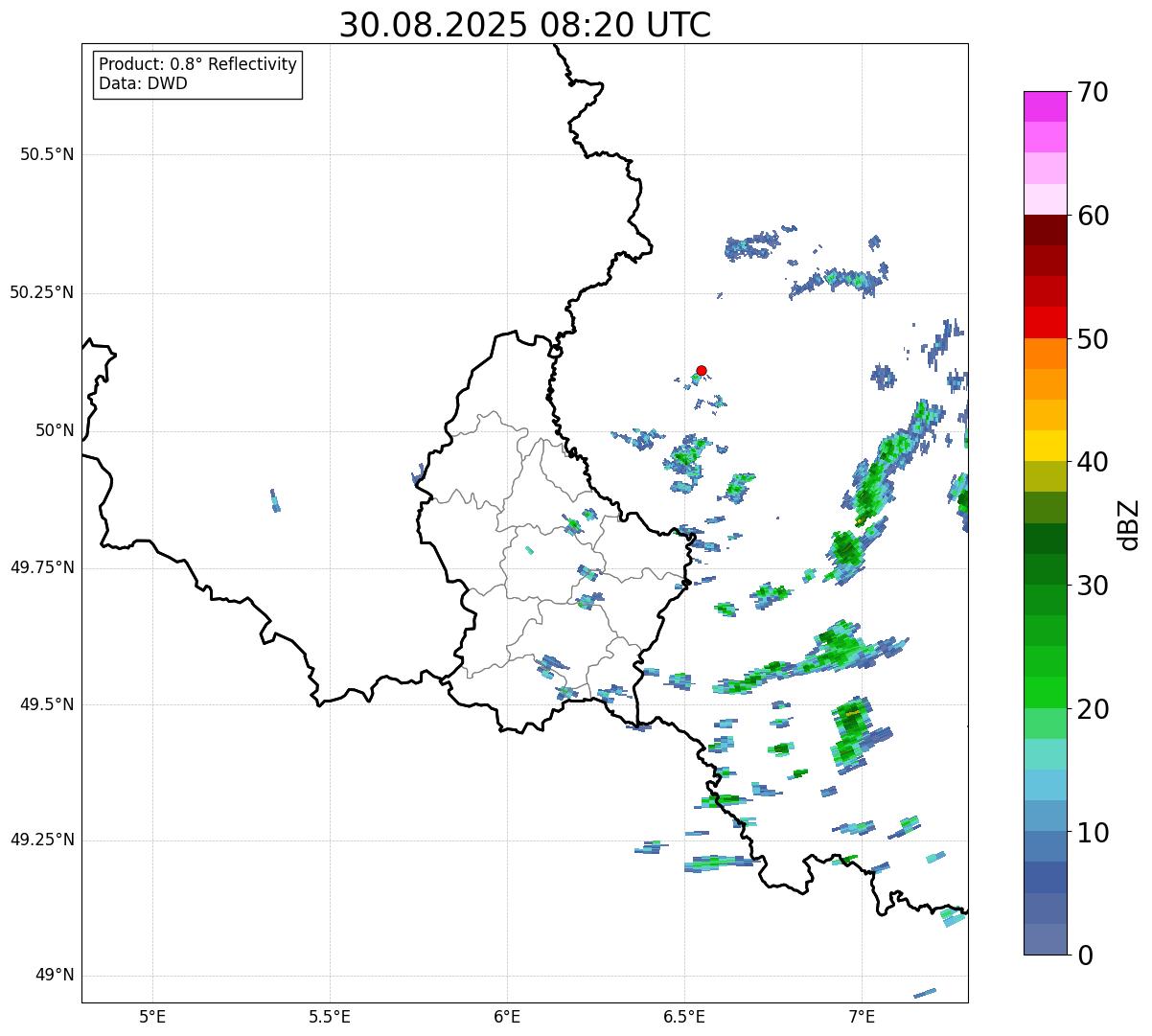Image resolution: width=1152 pixels, height=1036 pixels.
Task: Click the longitude label 5°E
Action: tap(152, 1016)
